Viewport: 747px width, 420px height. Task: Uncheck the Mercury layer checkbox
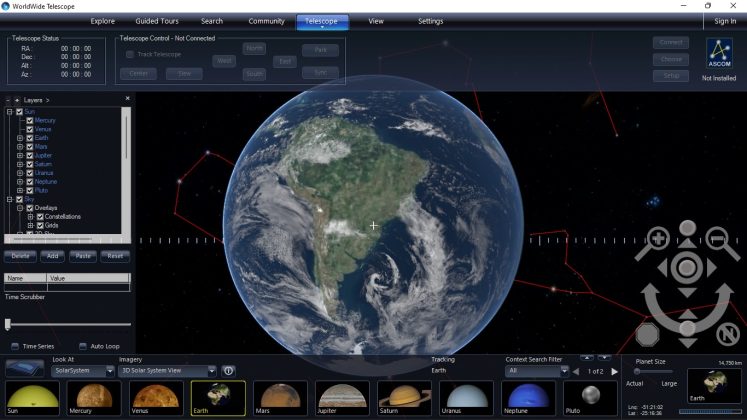click(x=30, y=120)
